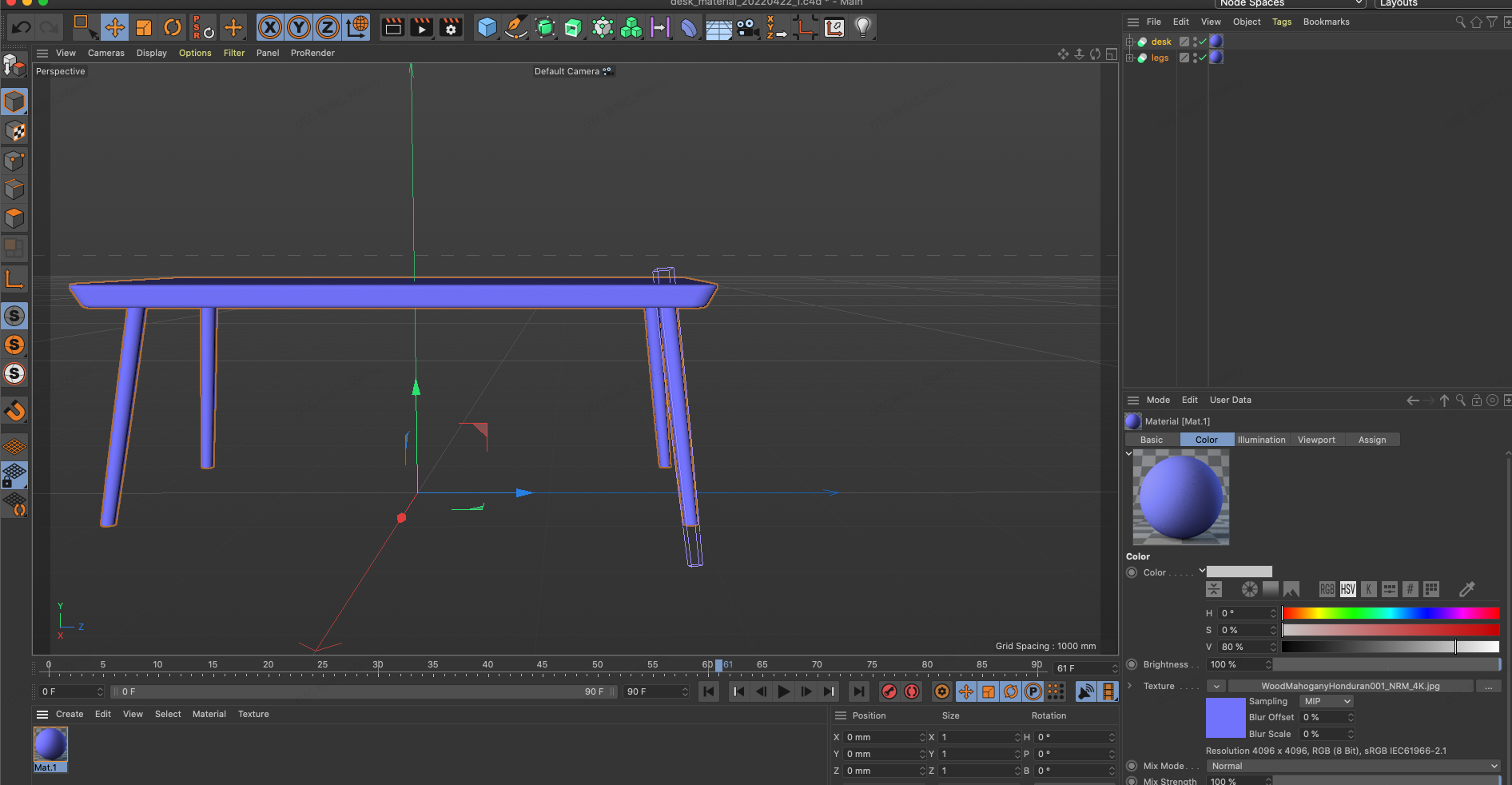Open the Cloner MoGraph icon
This screenshot has width=1512, height=785.
(631, 28)
